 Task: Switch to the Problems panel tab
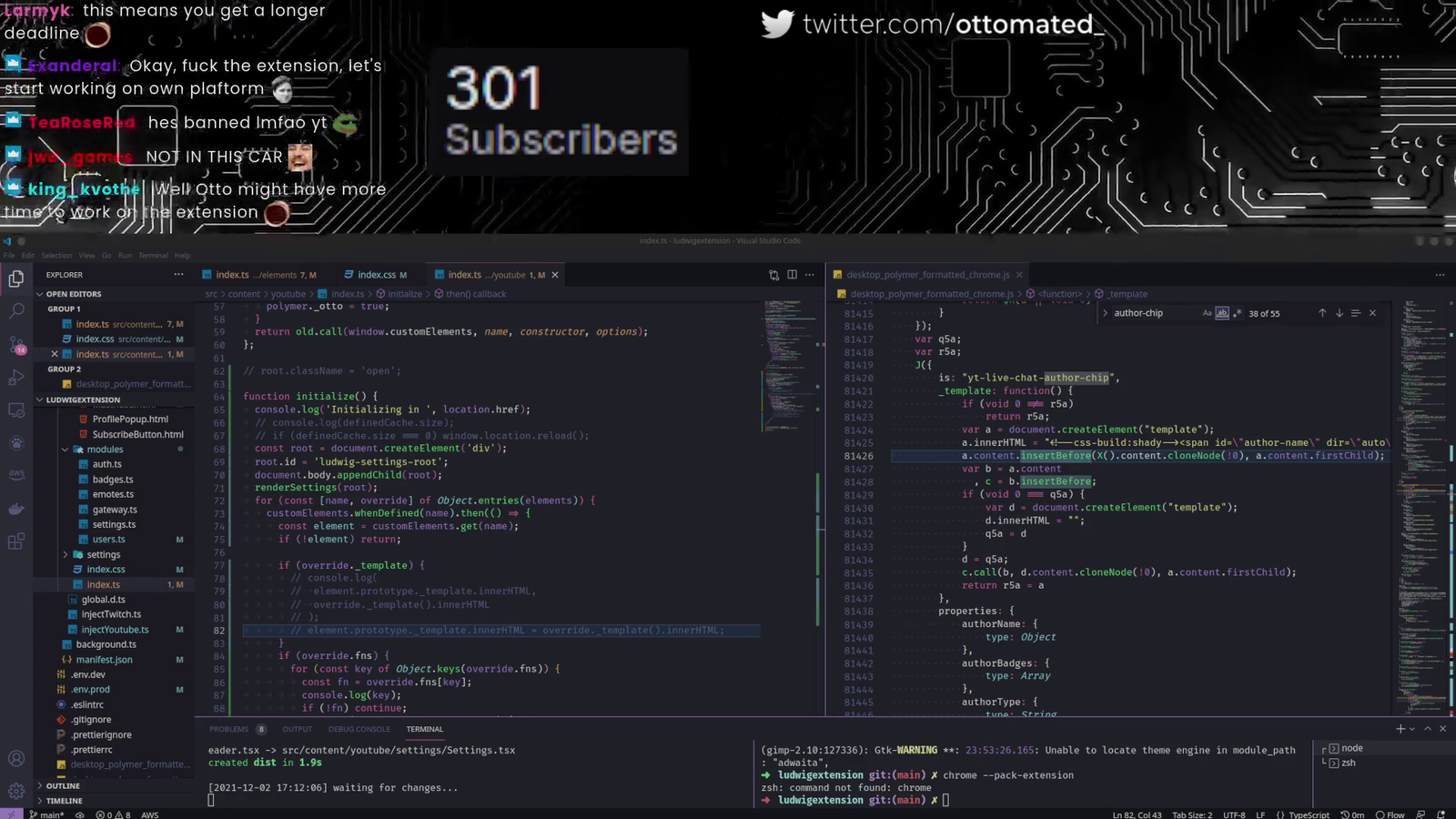(x=237, y=729)
